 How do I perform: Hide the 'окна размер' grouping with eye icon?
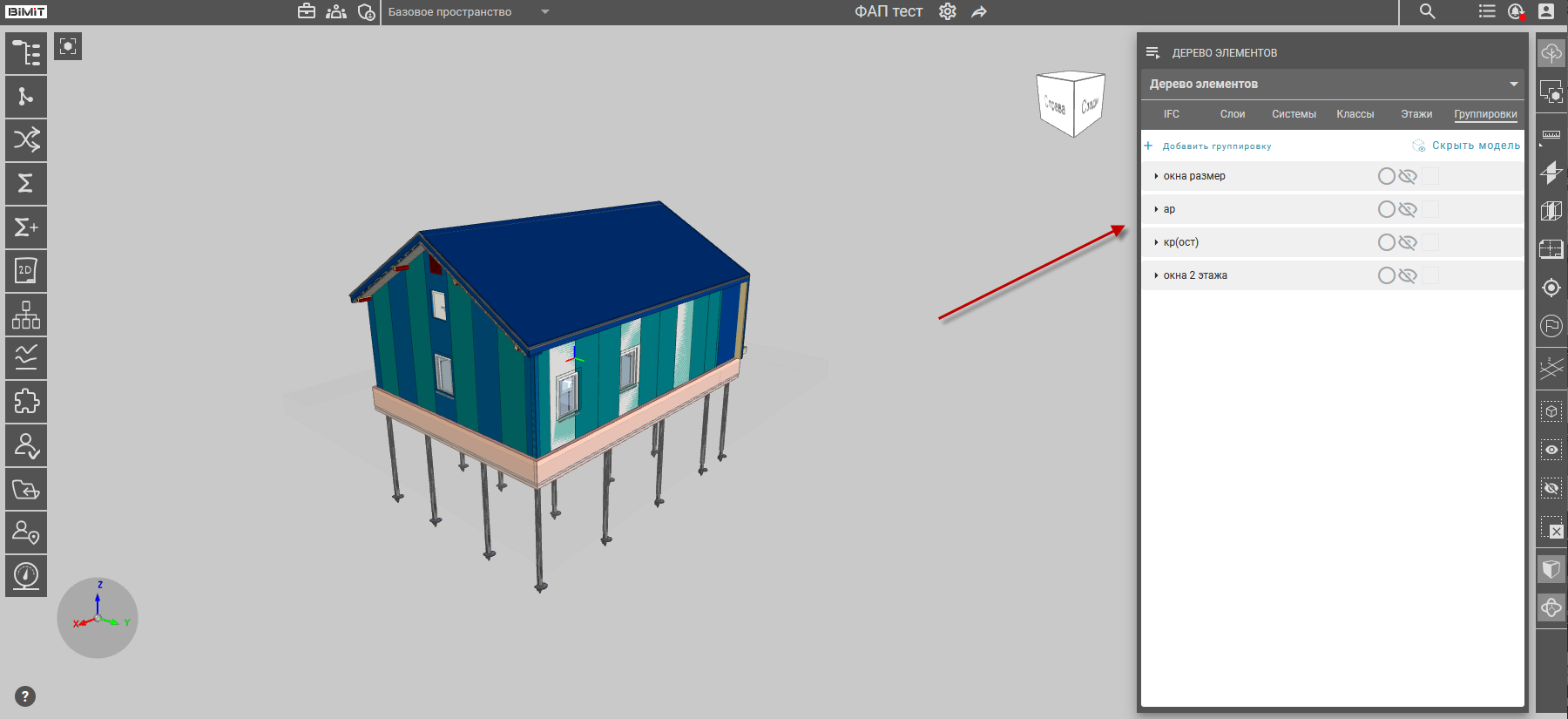click(x=1408, y=176)
